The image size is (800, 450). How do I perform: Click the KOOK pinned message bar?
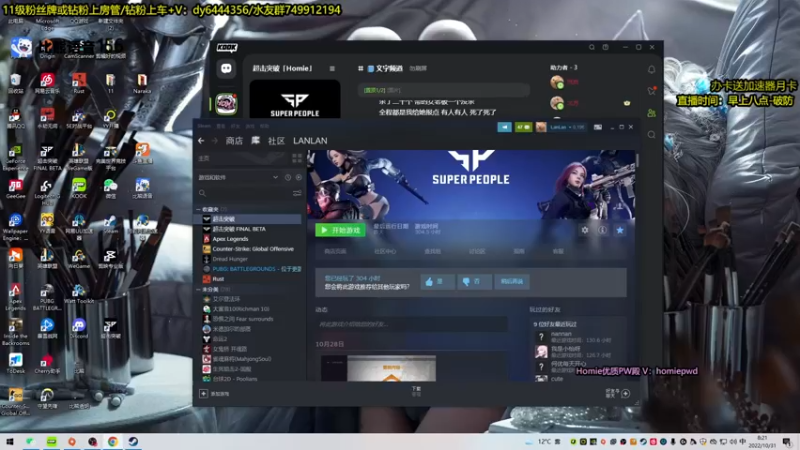[443, 90]
